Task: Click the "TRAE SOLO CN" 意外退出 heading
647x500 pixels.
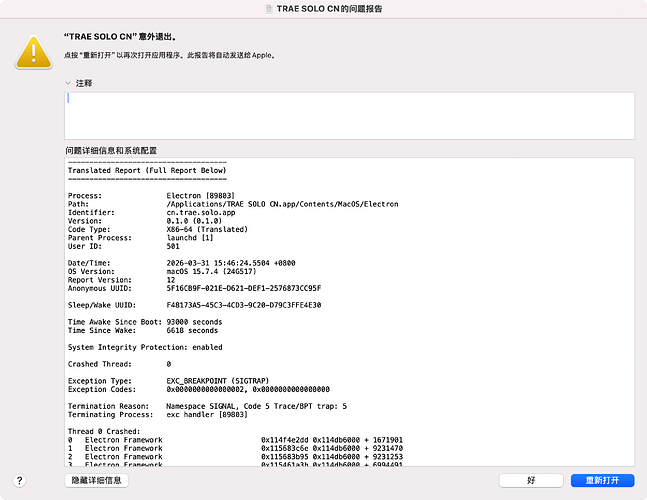Action: point(120,37)
